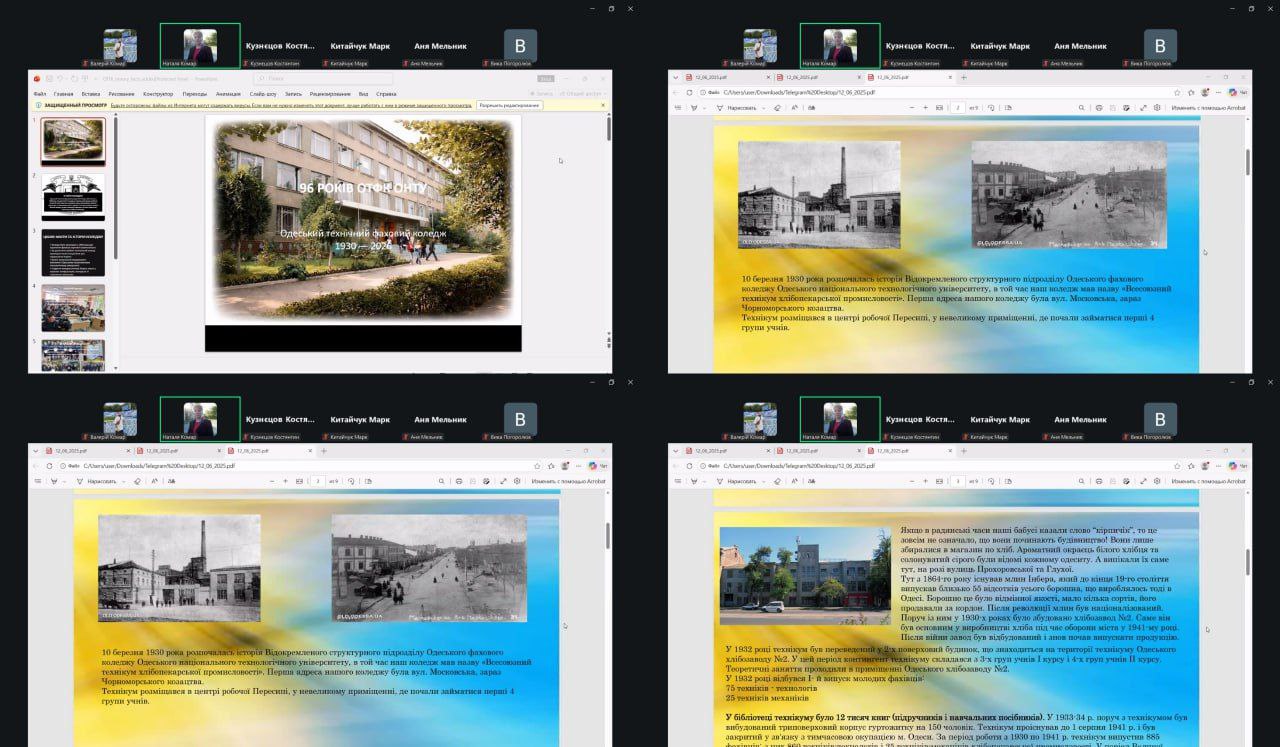Viewport: 1280px width, 747px height.
Task: Open PDF settings gear in bottom-right window
Action: coord(1157,481)
